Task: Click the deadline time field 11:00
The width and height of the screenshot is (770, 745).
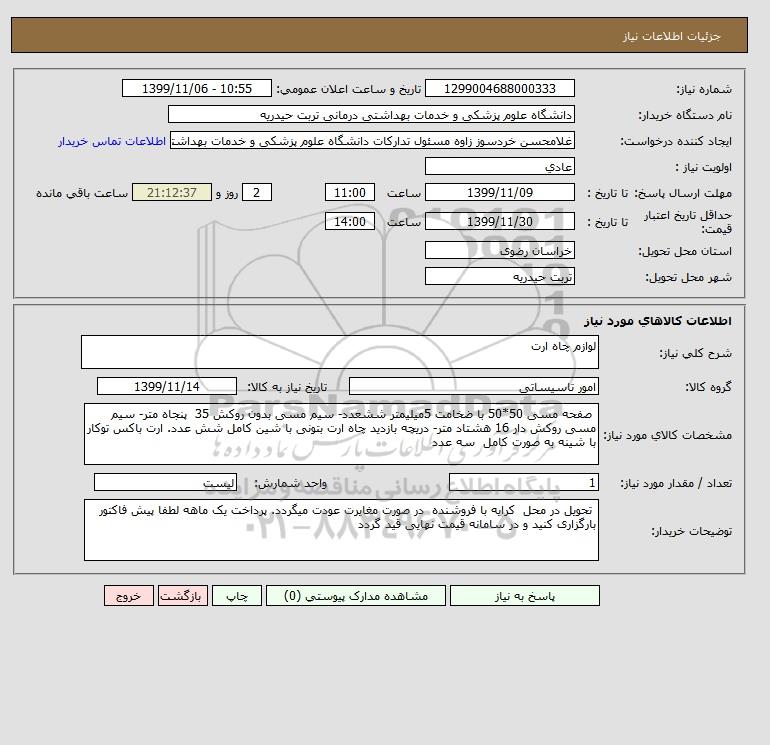Action: click(x=350, y=193)
